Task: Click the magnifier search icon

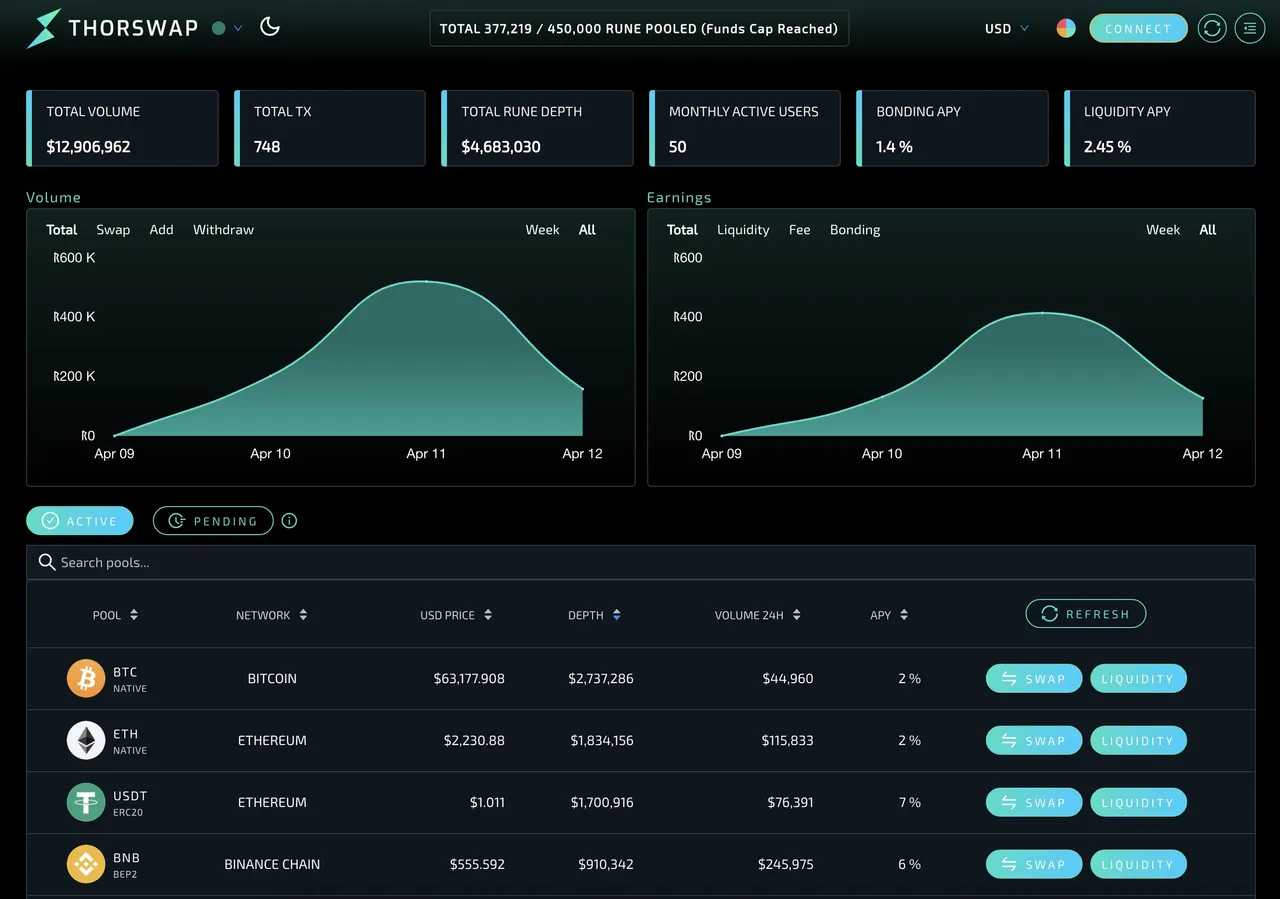Action: [46, 562]
